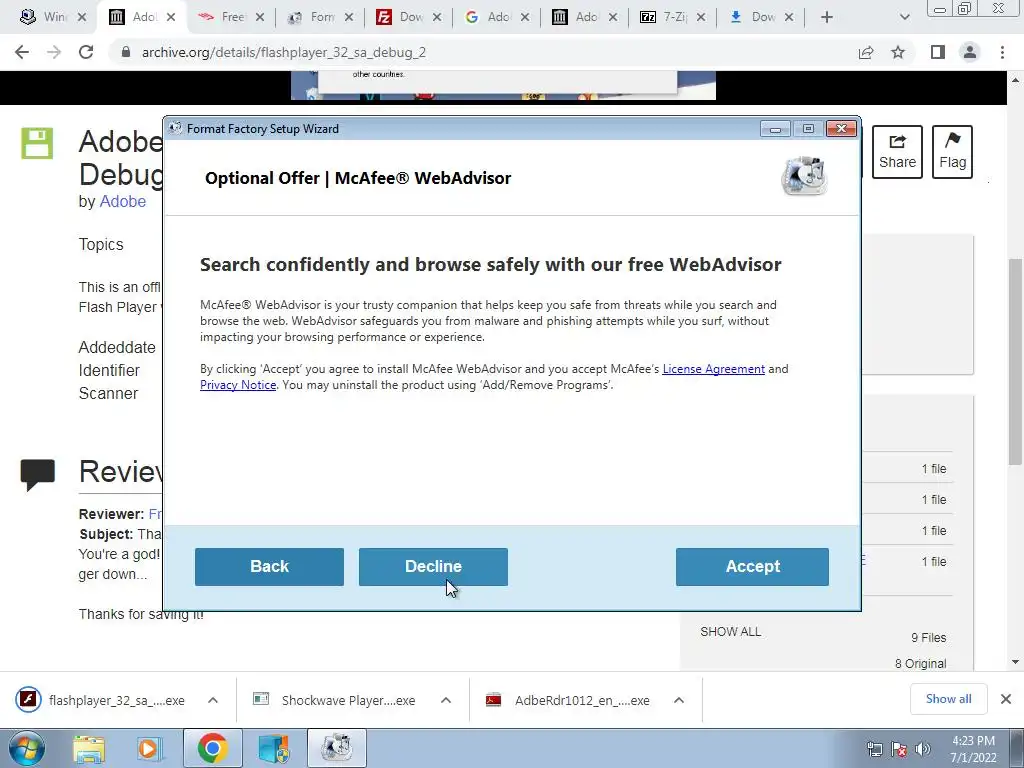Click the Flash Player icon in downloads bar

28,700
